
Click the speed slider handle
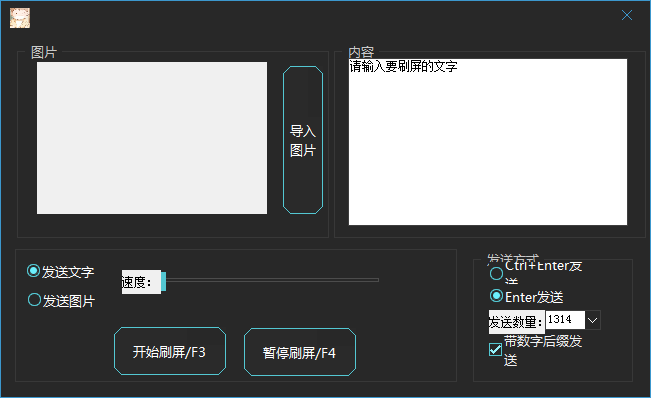click(x=164, y=282)
